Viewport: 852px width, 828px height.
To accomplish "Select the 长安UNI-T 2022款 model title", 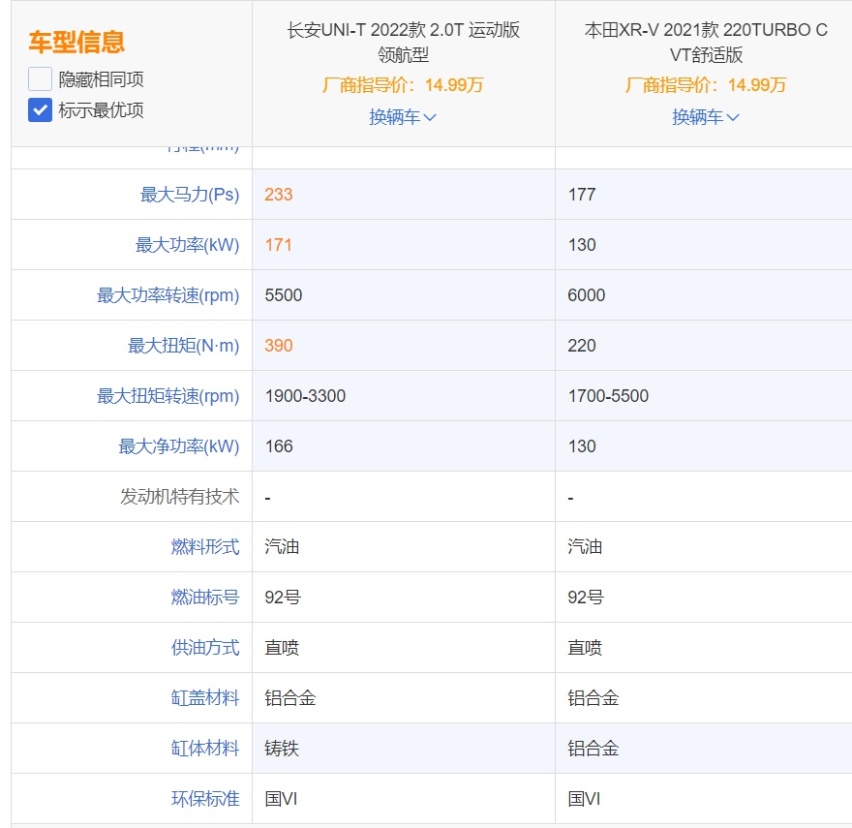I will [x=403, y=42].
